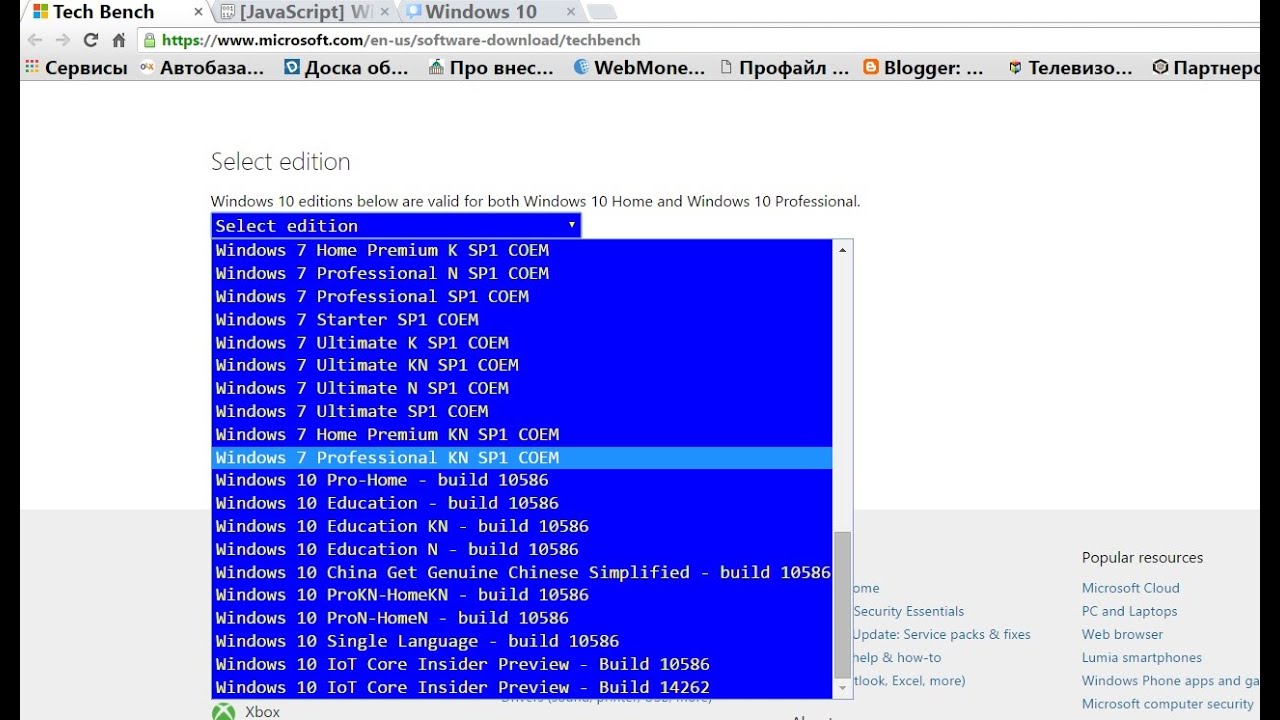Open the PC and Laptops link
This screenshot has height=720, width=1280.
(1129, 611)
